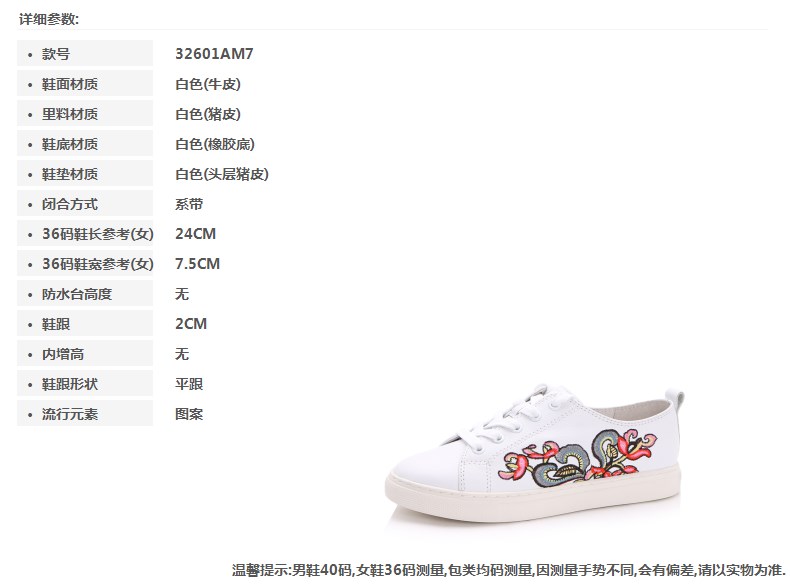Click the 7.5CM shoe width value

coord(198,264)
